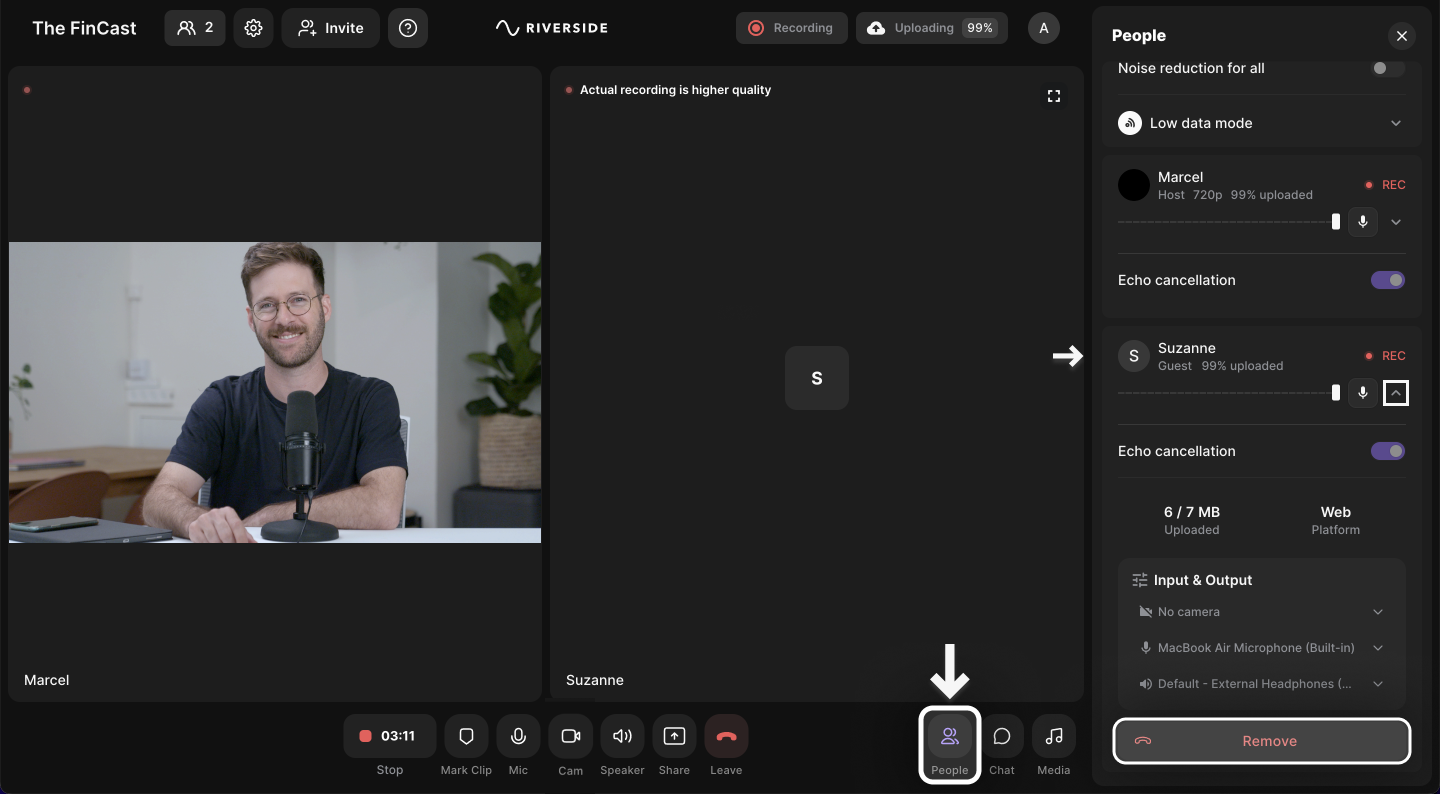Open the account avatar A
The image size is (1440, 794).
pos(1044,28)
